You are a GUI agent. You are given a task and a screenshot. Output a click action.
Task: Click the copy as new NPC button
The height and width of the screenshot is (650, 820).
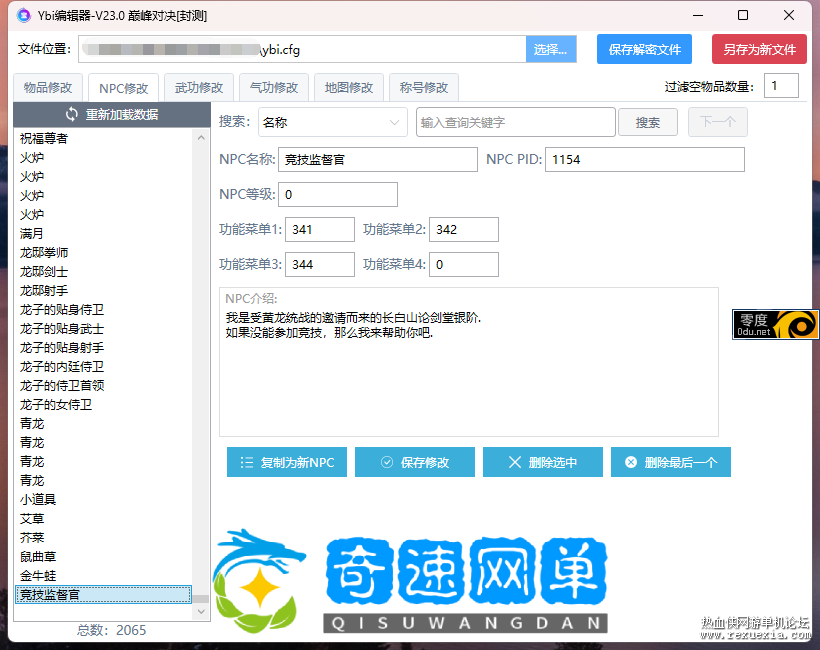287,462
